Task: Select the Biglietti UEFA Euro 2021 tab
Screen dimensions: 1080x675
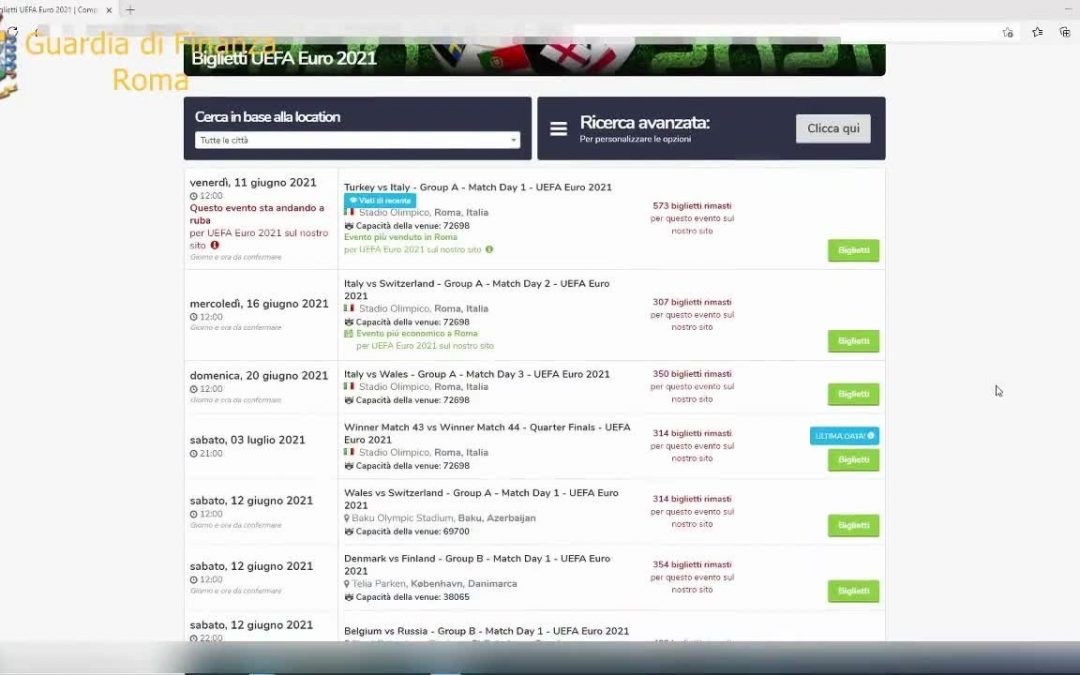Action: [50, 10]
